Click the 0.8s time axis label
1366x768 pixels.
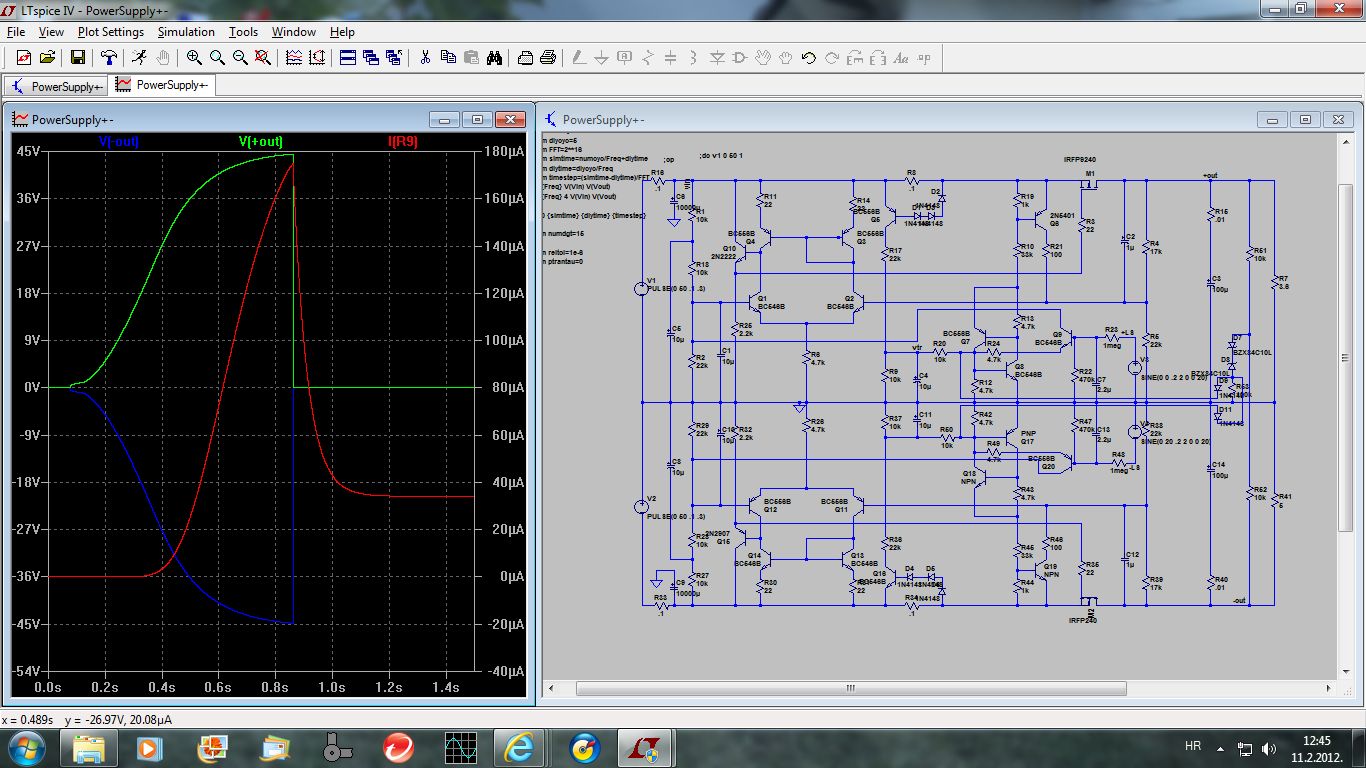275,688
